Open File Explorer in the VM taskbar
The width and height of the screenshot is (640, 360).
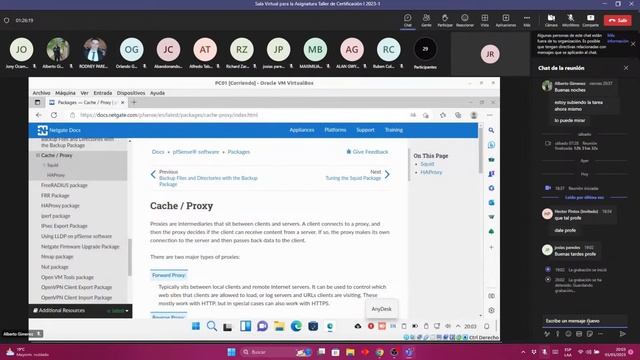pos(279,326)
